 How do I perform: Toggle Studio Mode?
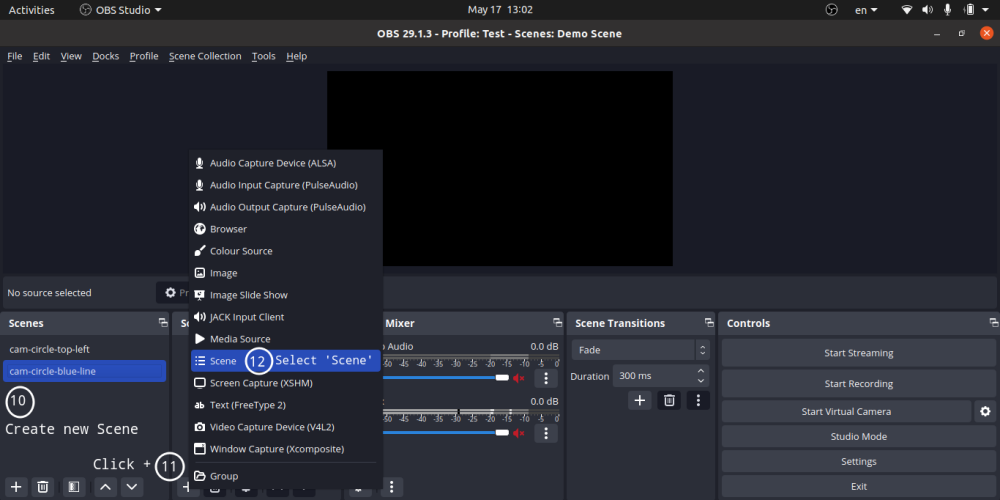coord(858,437)
